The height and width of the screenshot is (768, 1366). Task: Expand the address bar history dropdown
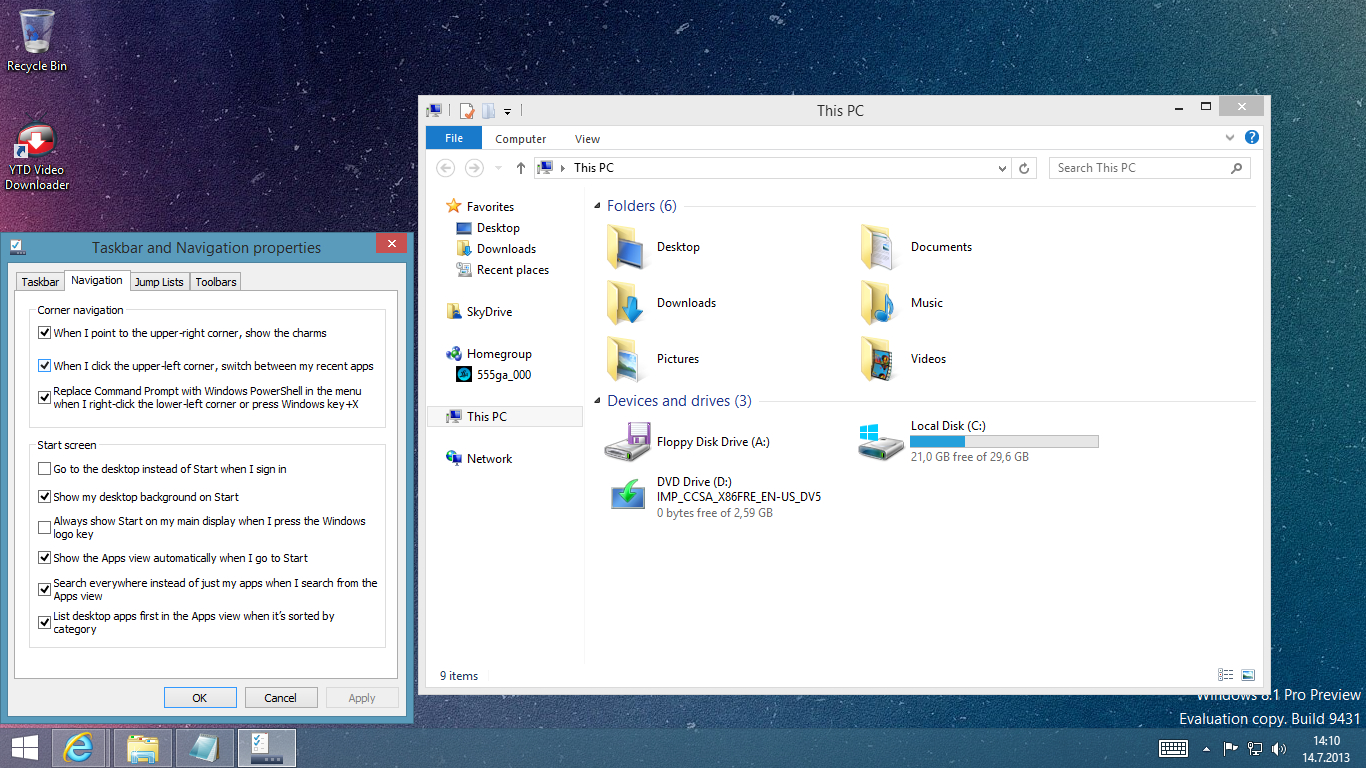[x=1003, y=169]
